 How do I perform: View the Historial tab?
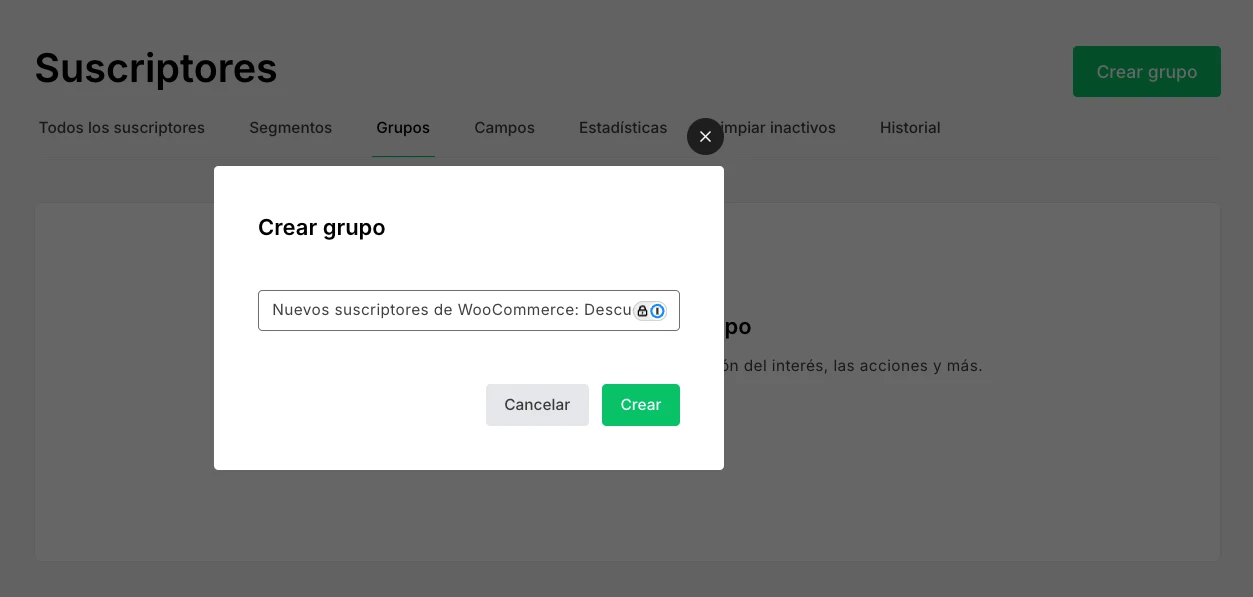(x=910, y=128)
